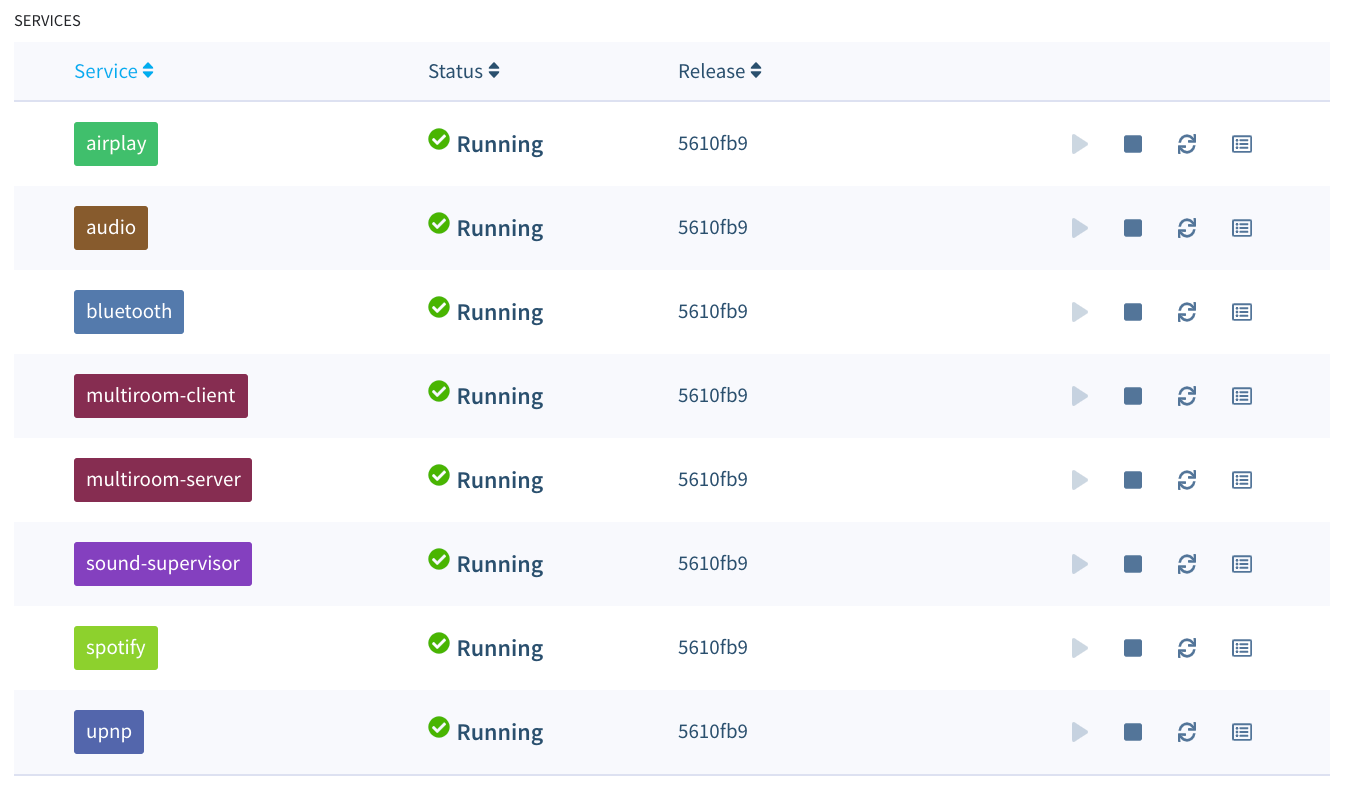
Task: Stop the multiroom-client service
Action: [1132, 396]
